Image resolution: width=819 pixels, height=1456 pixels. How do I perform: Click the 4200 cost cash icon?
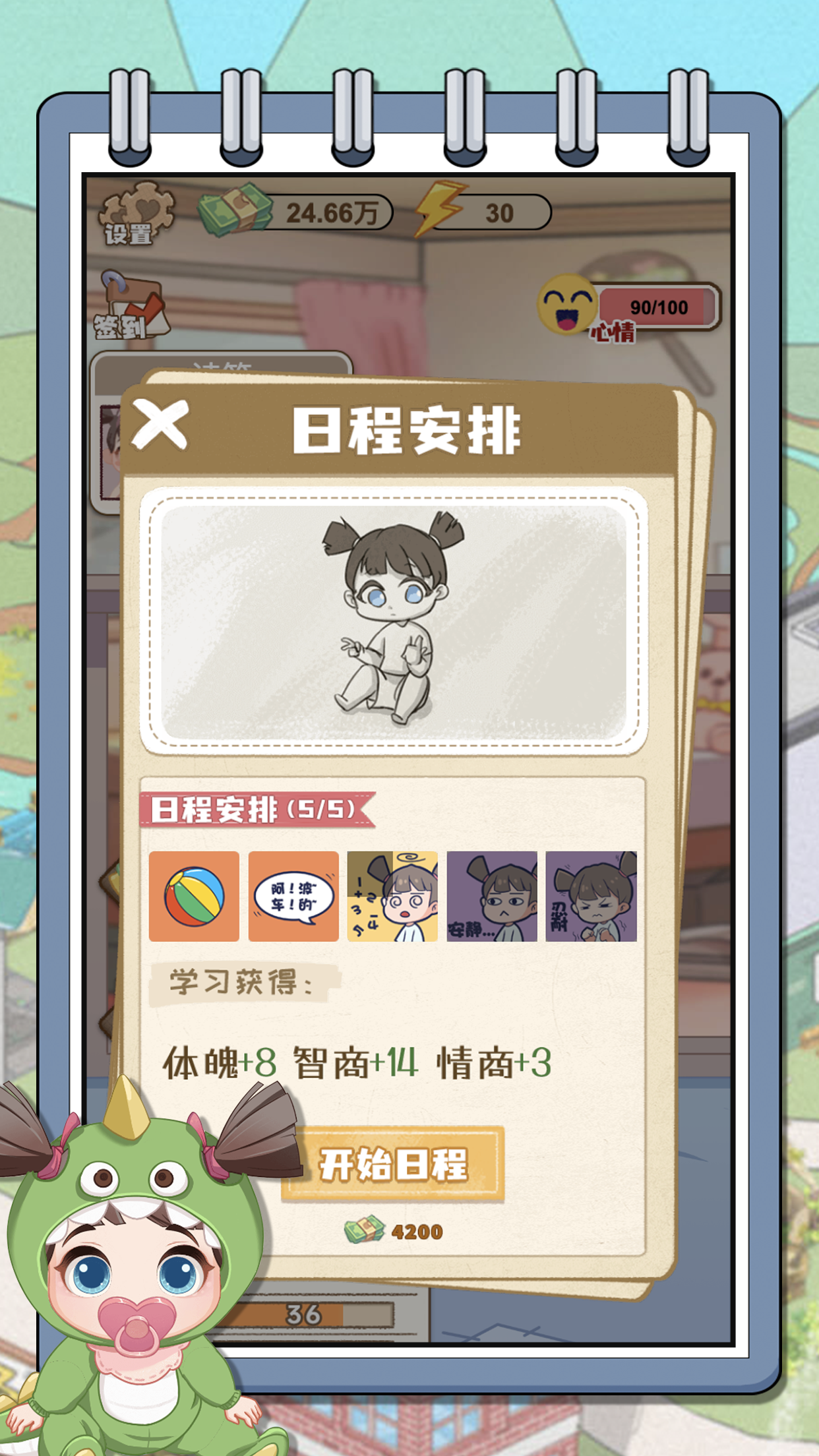point(364,1230)
